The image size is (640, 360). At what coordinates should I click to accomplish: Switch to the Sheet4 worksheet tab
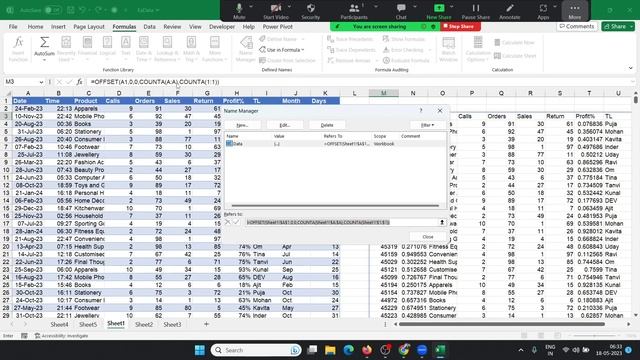pos(59,324)
